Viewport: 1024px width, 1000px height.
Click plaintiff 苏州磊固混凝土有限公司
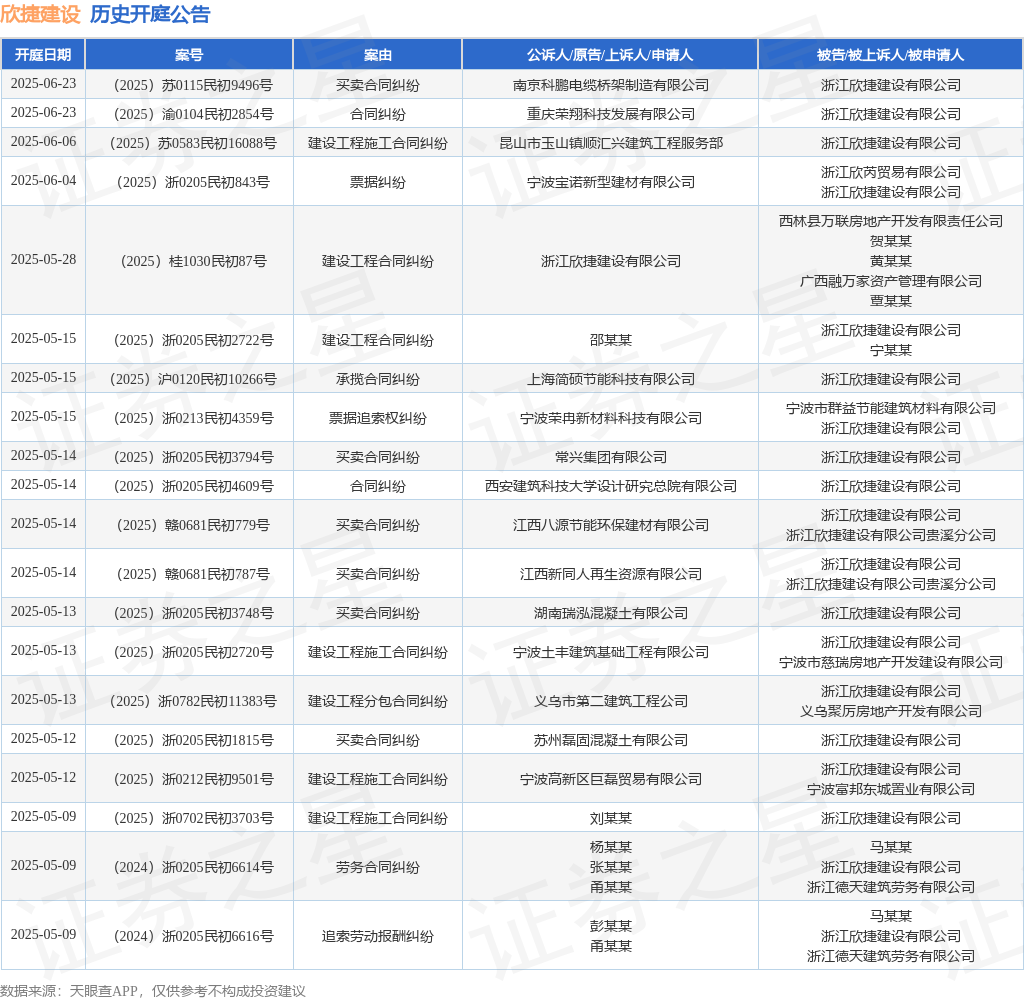click(611, 740)
